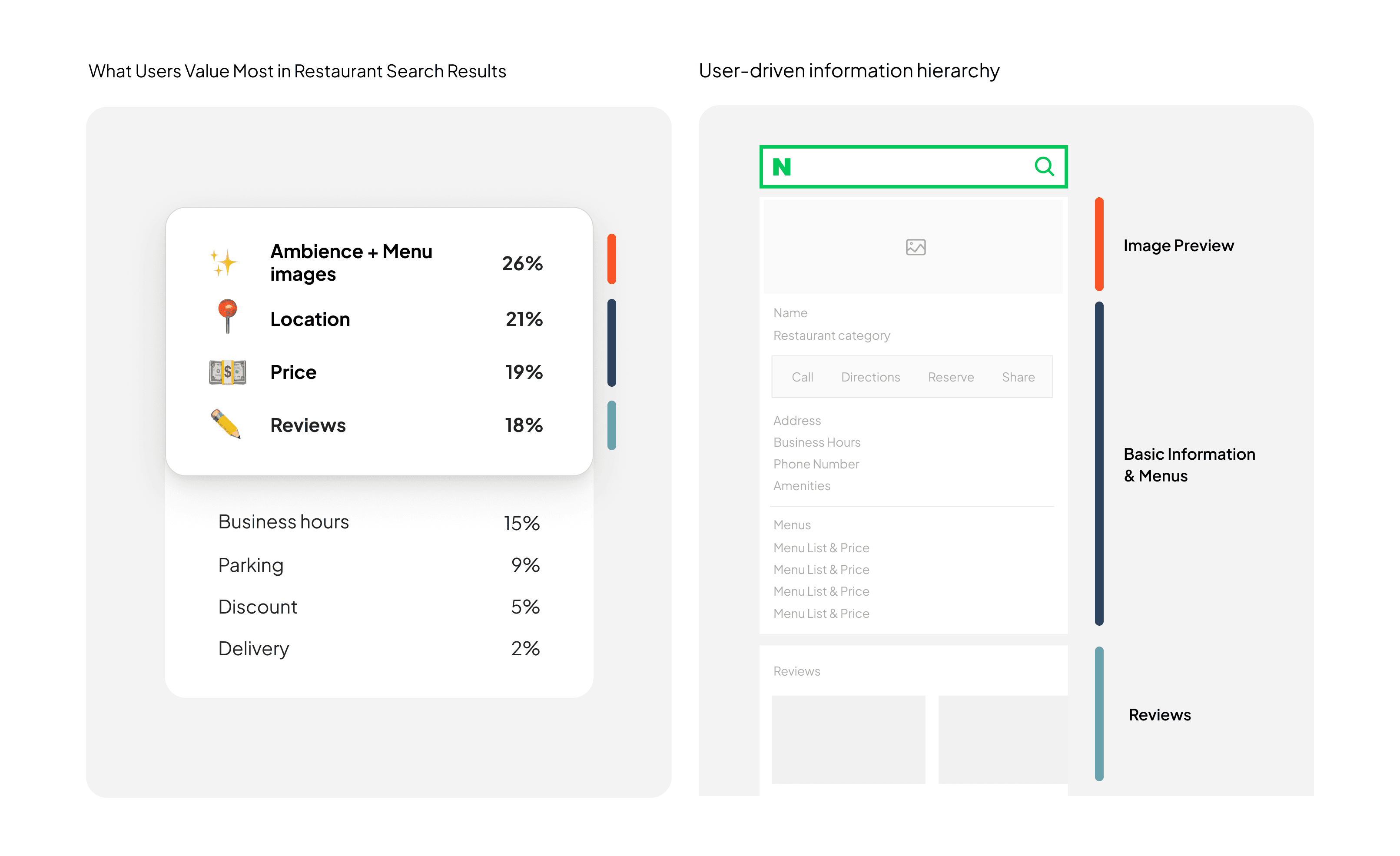
Task: Open the second review thumbnail placeholder
Action: coord(1002,740)
